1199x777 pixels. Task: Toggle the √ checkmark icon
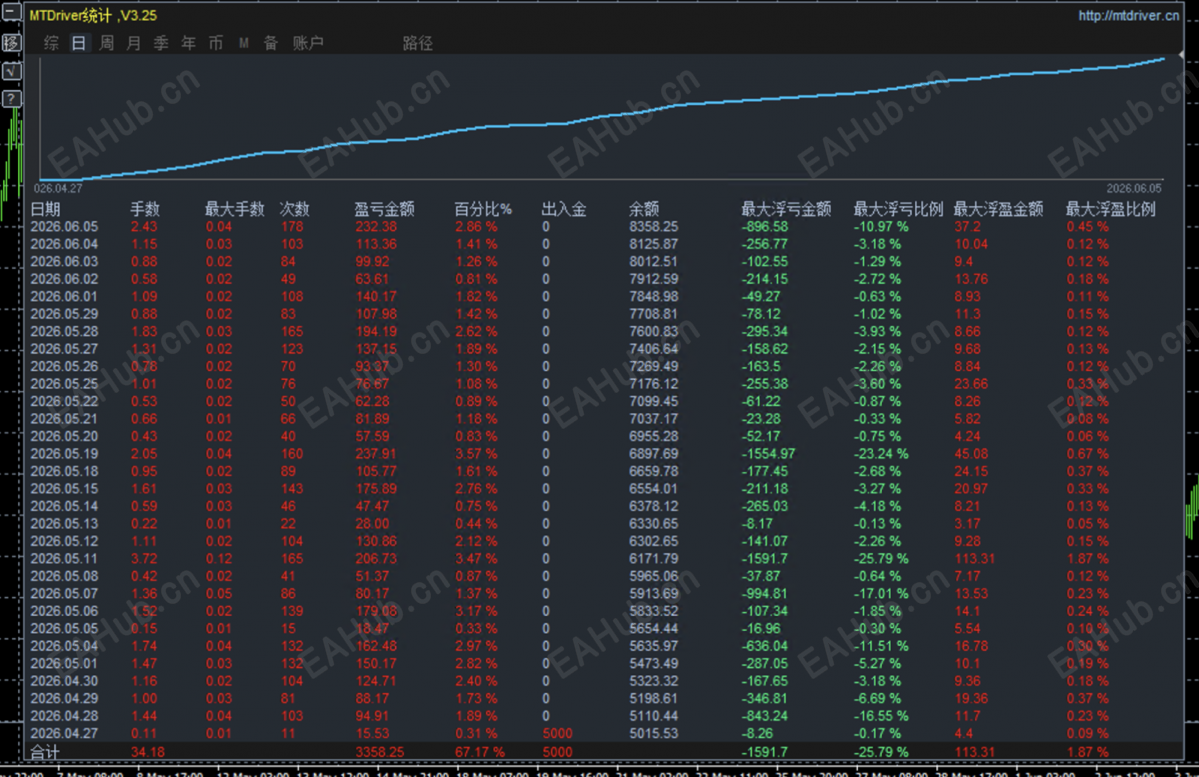coord(11,71)
